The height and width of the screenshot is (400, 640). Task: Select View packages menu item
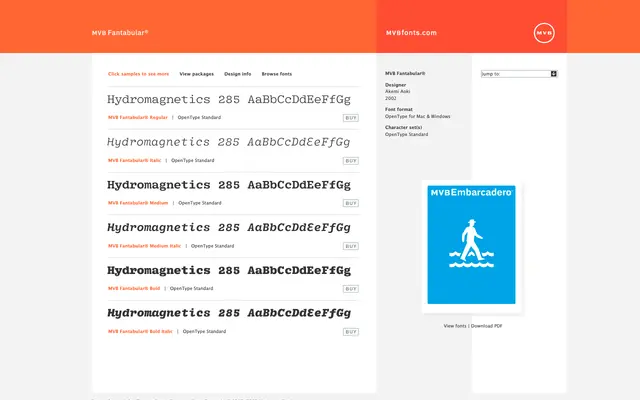tap(196, 74)
